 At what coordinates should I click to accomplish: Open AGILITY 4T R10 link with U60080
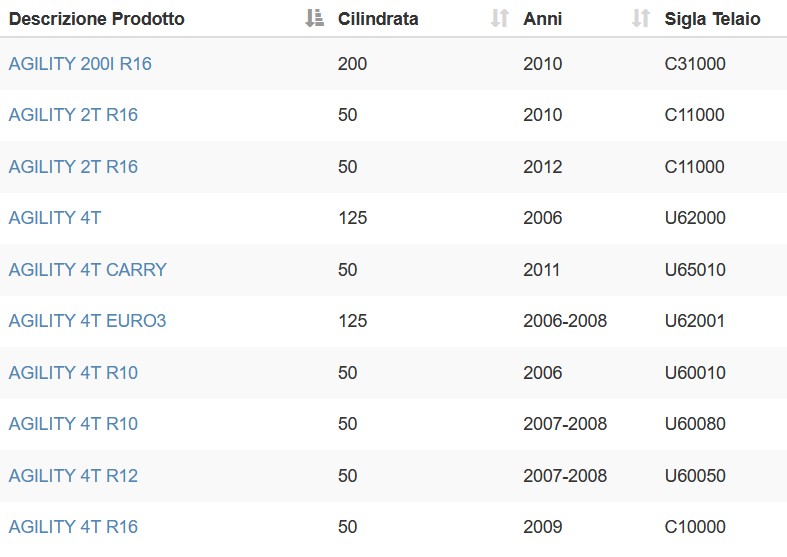click(x=73, y=424)
